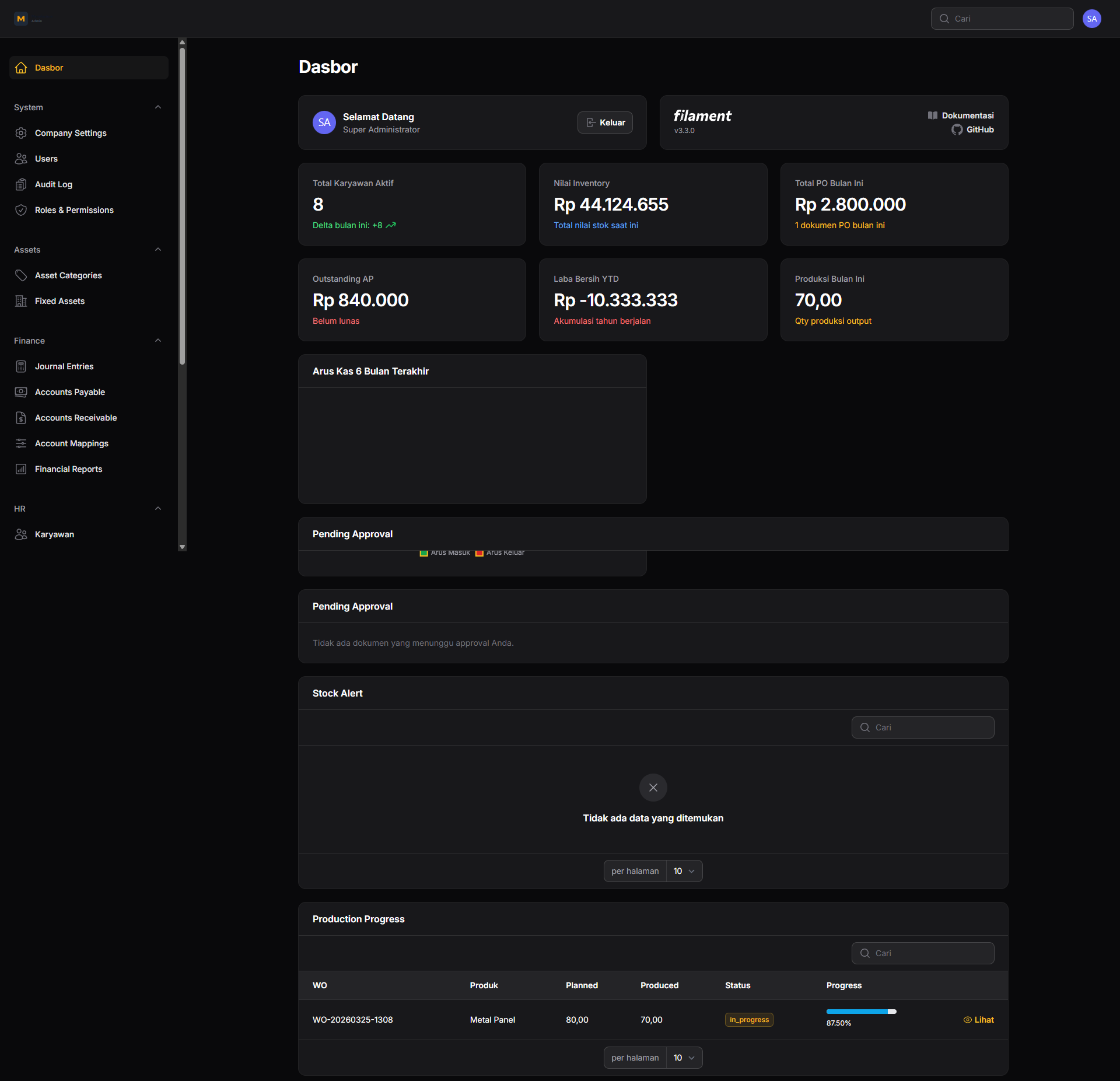Collapse the Assets navigation group
This screenshot has width=1120, height=1081.
[158, 250]
